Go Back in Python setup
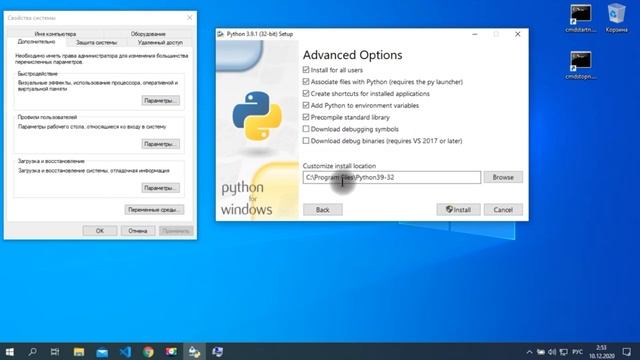The image size is (640, 360). coord(322,209)
